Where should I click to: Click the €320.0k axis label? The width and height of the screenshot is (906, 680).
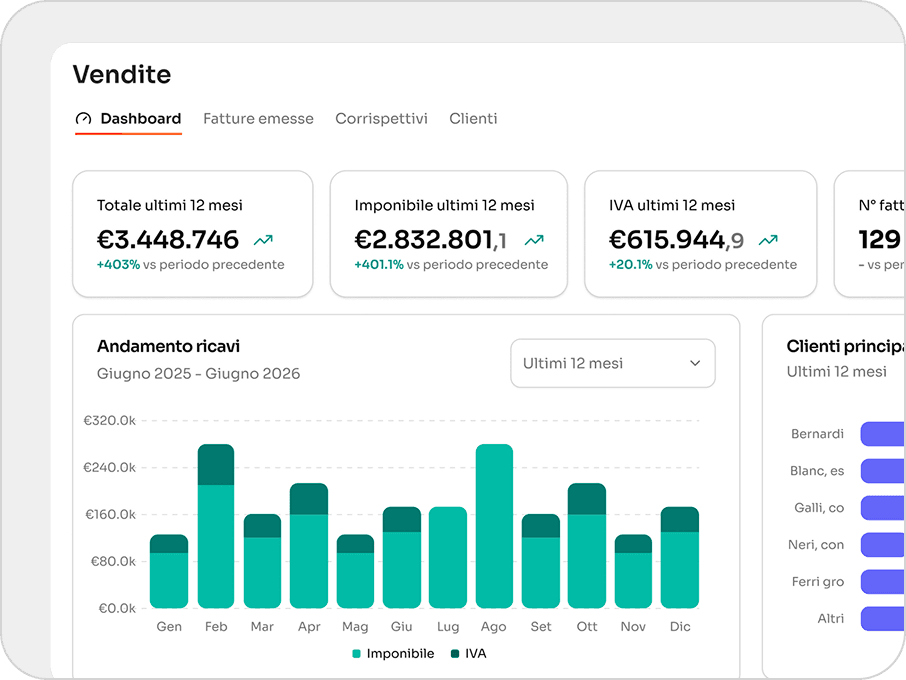click(x=110, y=421)
